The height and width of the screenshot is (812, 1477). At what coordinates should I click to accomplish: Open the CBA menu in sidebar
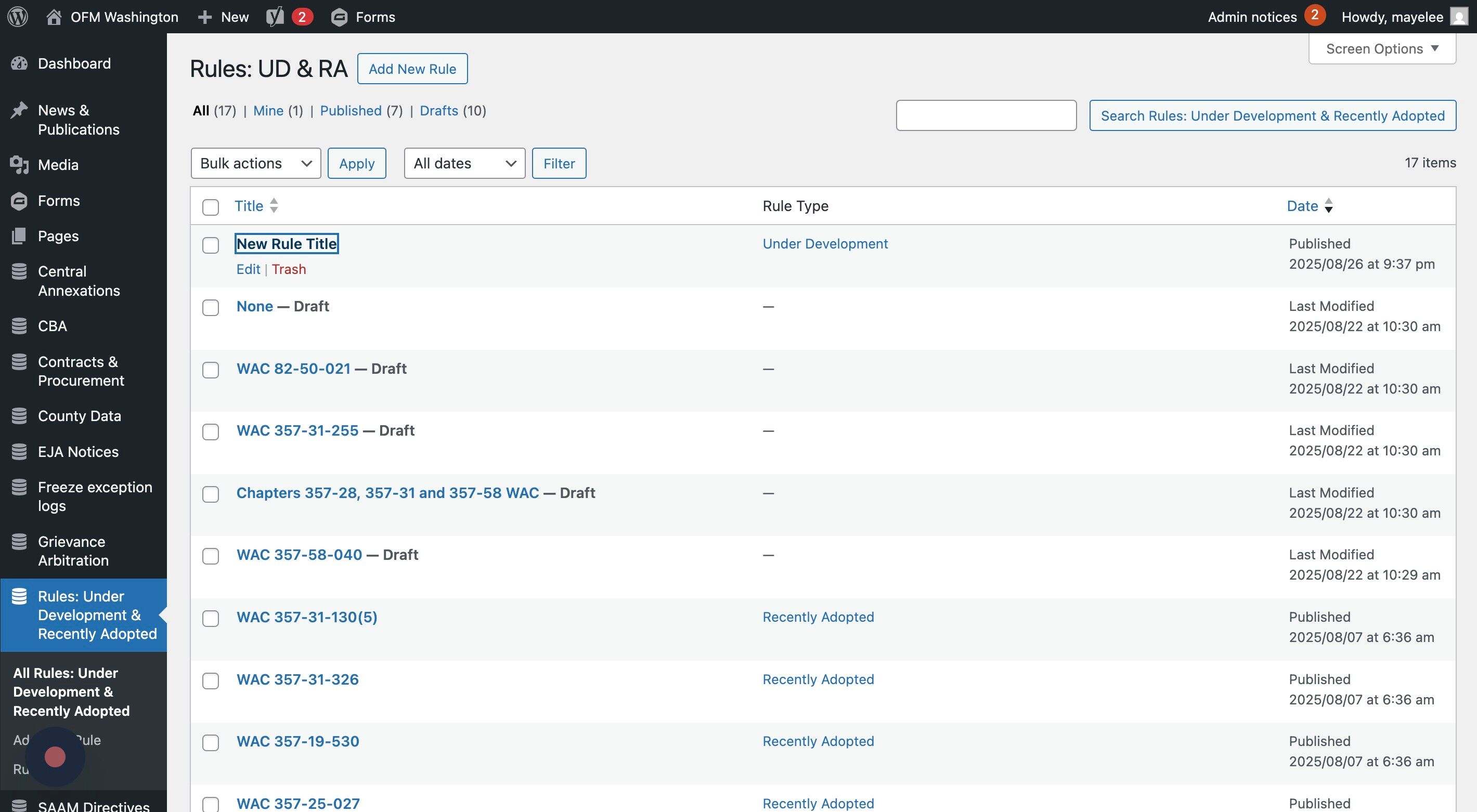pyautogui.click(x=52, y=326)
